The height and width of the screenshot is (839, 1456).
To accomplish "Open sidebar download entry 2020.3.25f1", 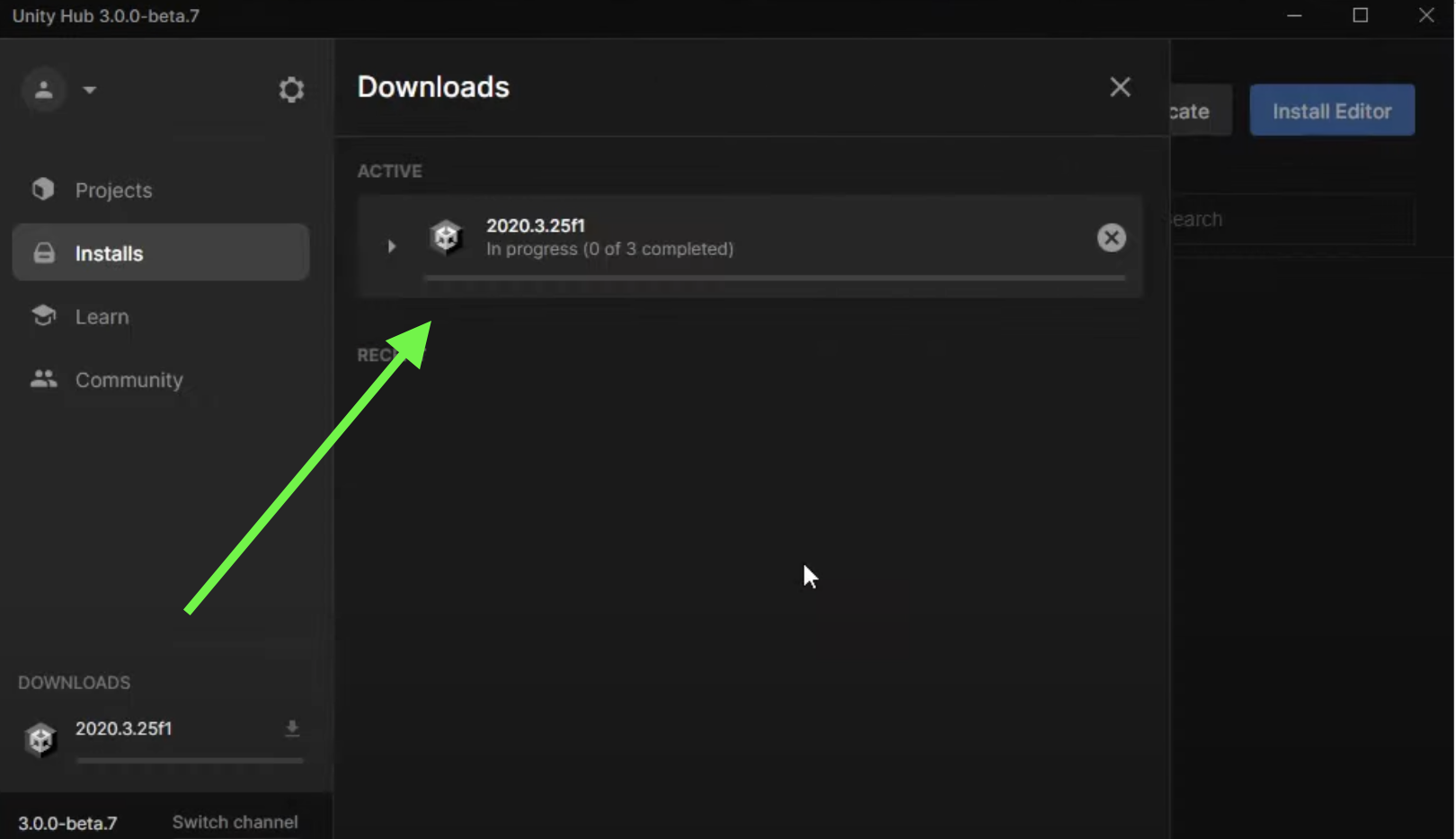I will click(162, 738).
